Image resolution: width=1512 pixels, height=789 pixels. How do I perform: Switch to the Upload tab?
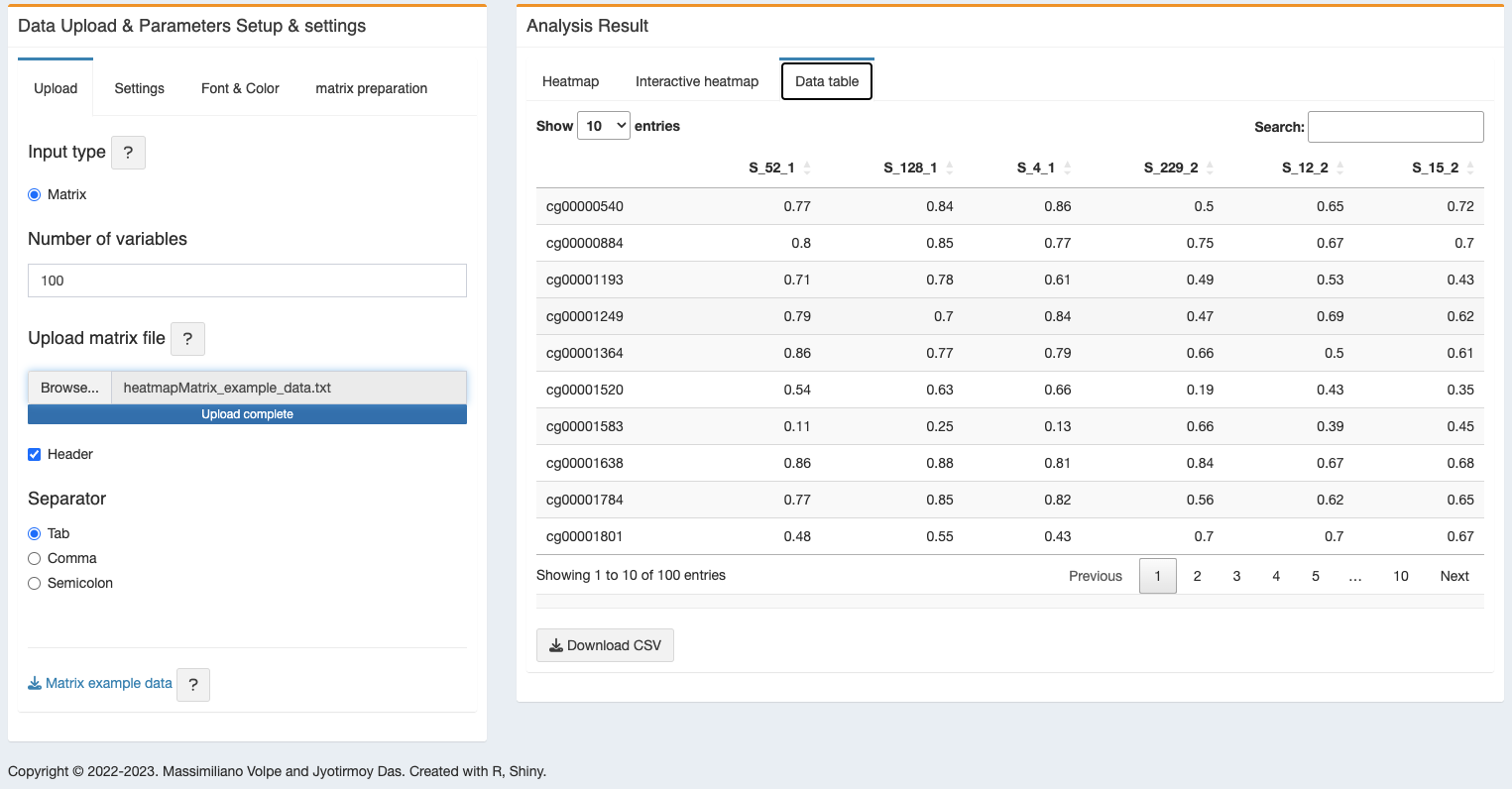click(x=56, y=88)
